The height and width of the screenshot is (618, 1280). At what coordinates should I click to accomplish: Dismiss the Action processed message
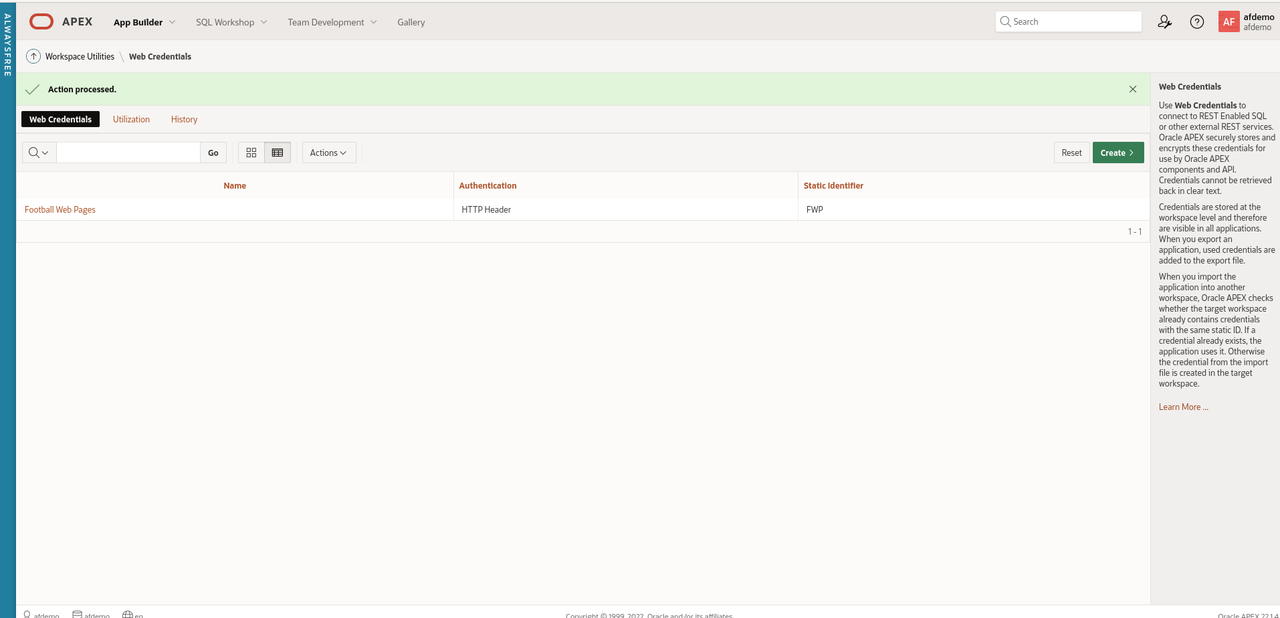[1133, 88]
